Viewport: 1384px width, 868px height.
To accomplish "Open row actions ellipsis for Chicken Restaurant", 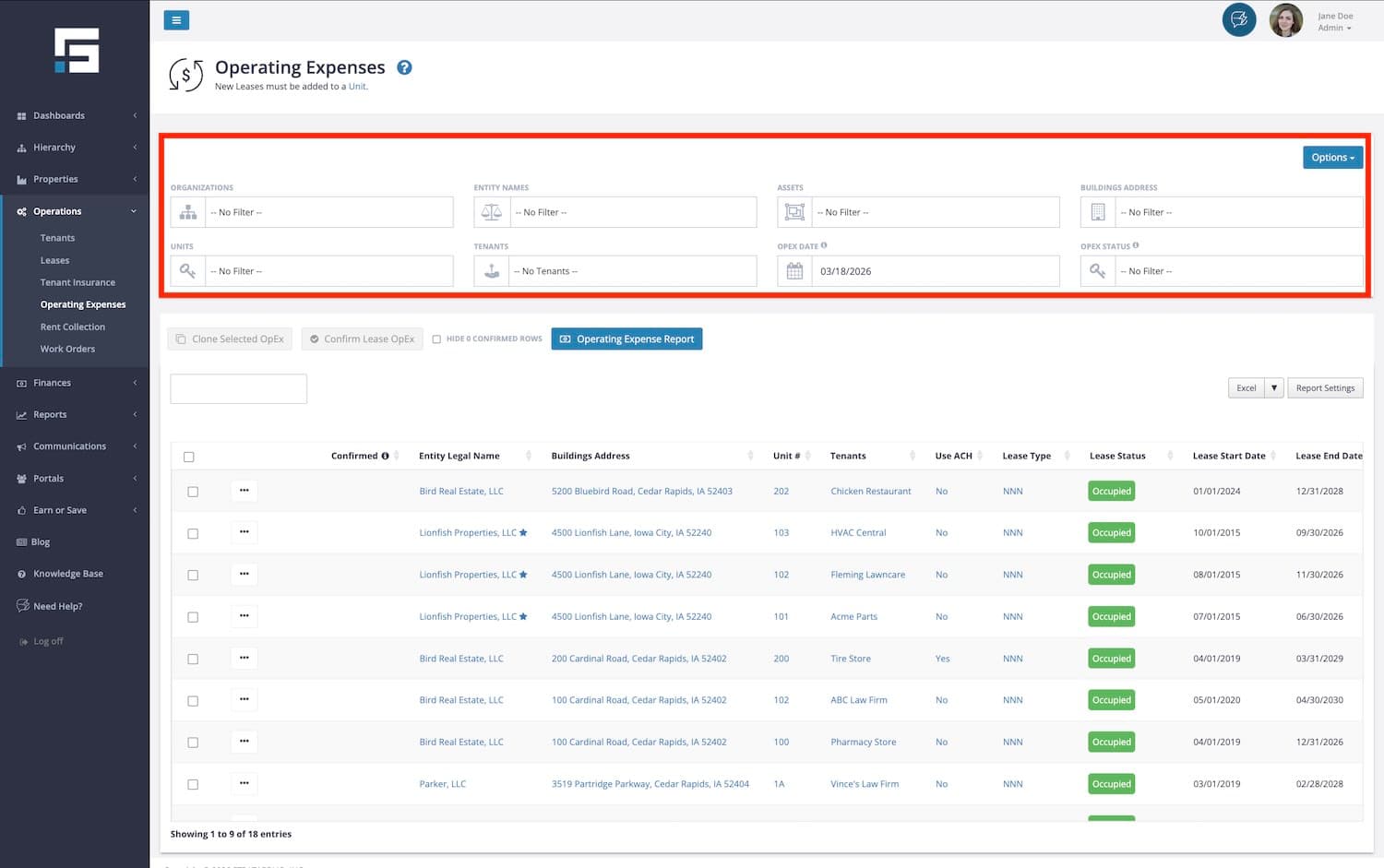I will (244, 491).
